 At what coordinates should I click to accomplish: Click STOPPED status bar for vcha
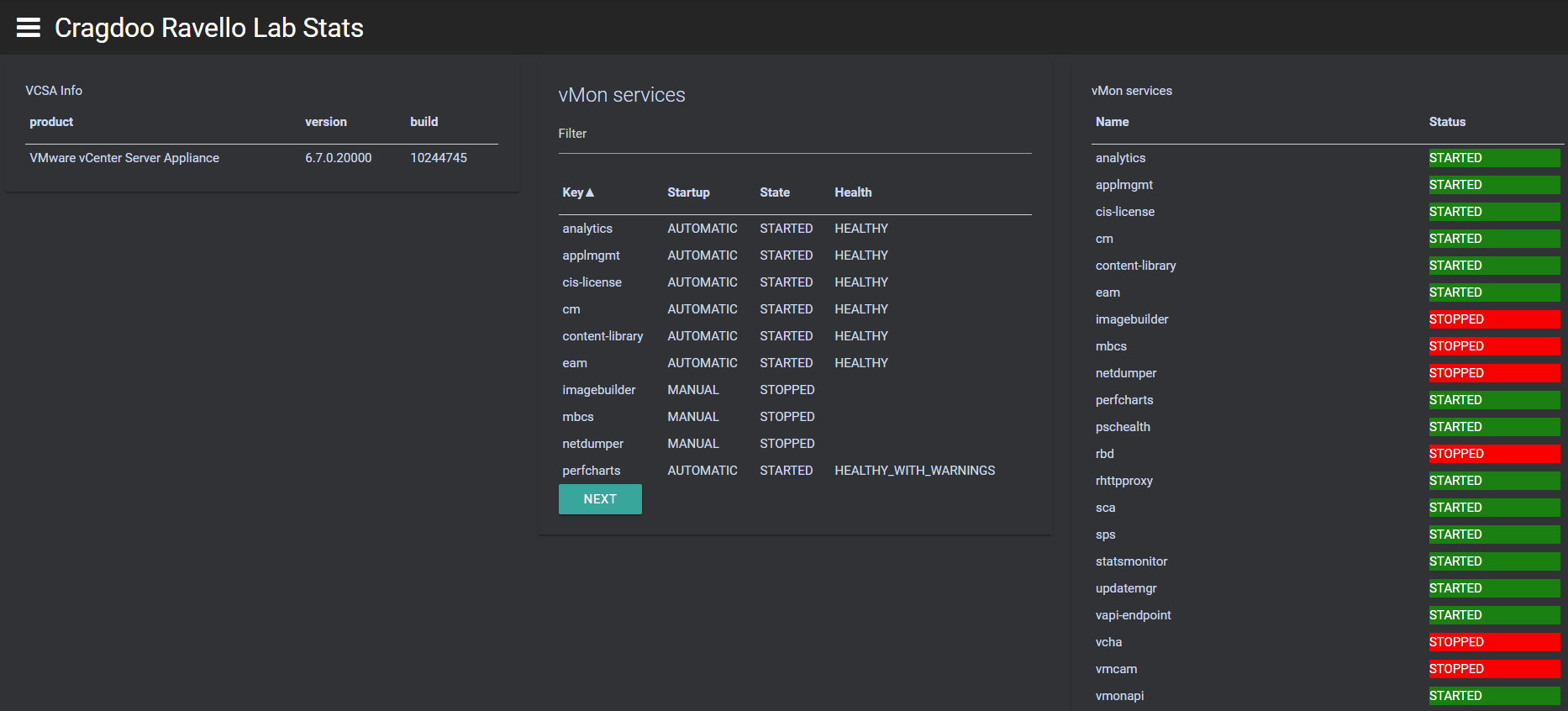tap(1494, 642)
